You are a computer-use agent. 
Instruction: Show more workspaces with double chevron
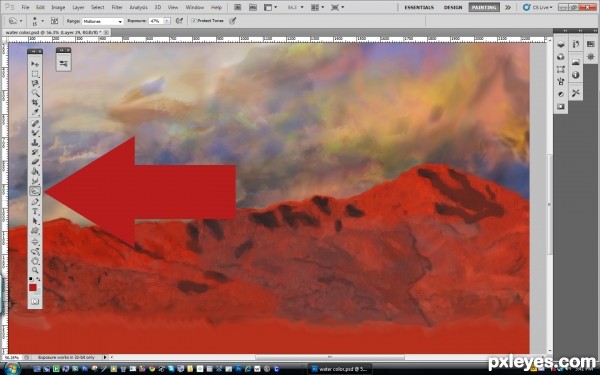point(508,7)
